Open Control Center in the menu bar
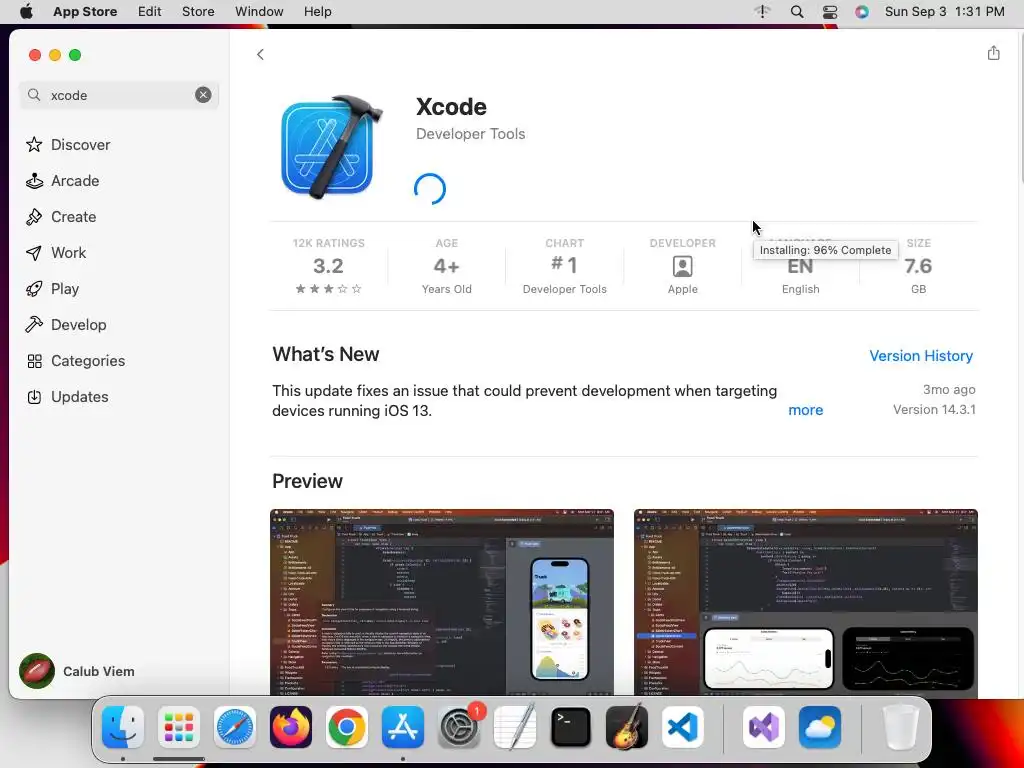 pos(830,12)
